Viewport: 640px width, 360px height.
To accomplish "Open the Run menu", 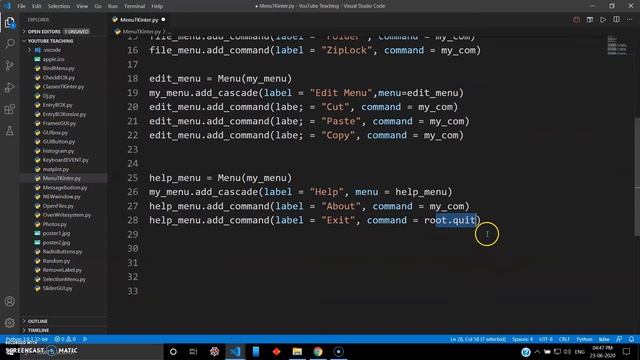I will pyautogui.click(x=113, y=6).
